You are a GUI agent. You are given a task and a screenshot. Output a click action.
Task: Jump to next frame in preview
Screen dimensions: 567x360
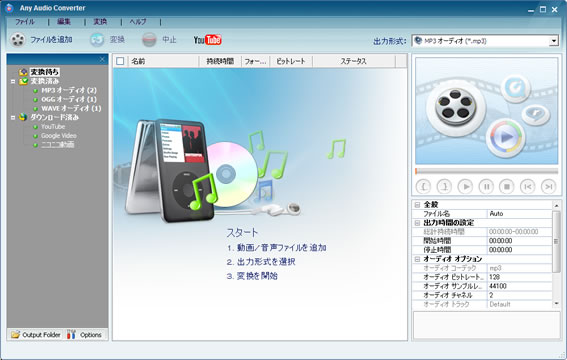point(549,187)
